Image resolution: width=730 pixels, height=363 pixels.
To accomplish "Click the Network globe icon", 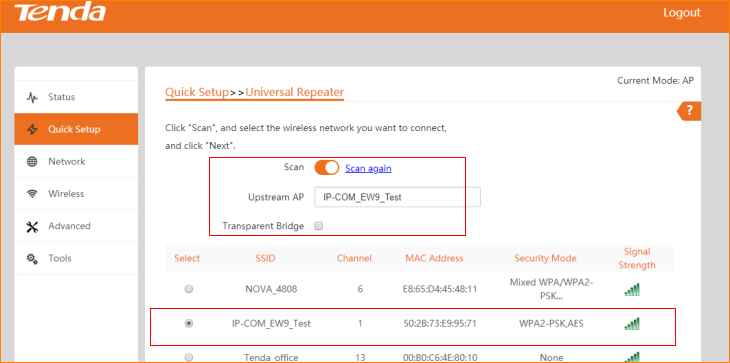I will point(32,162).
